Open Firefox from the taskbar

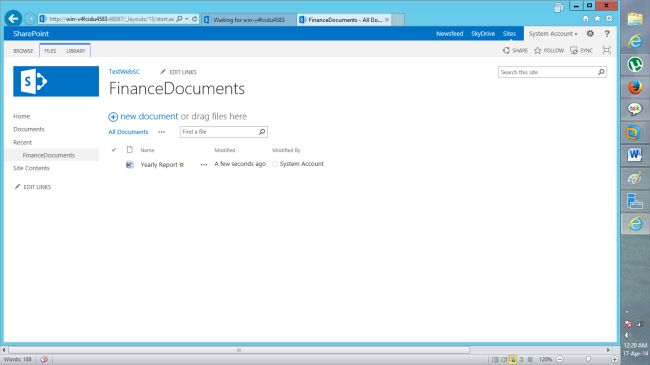(x=635, y=87)
